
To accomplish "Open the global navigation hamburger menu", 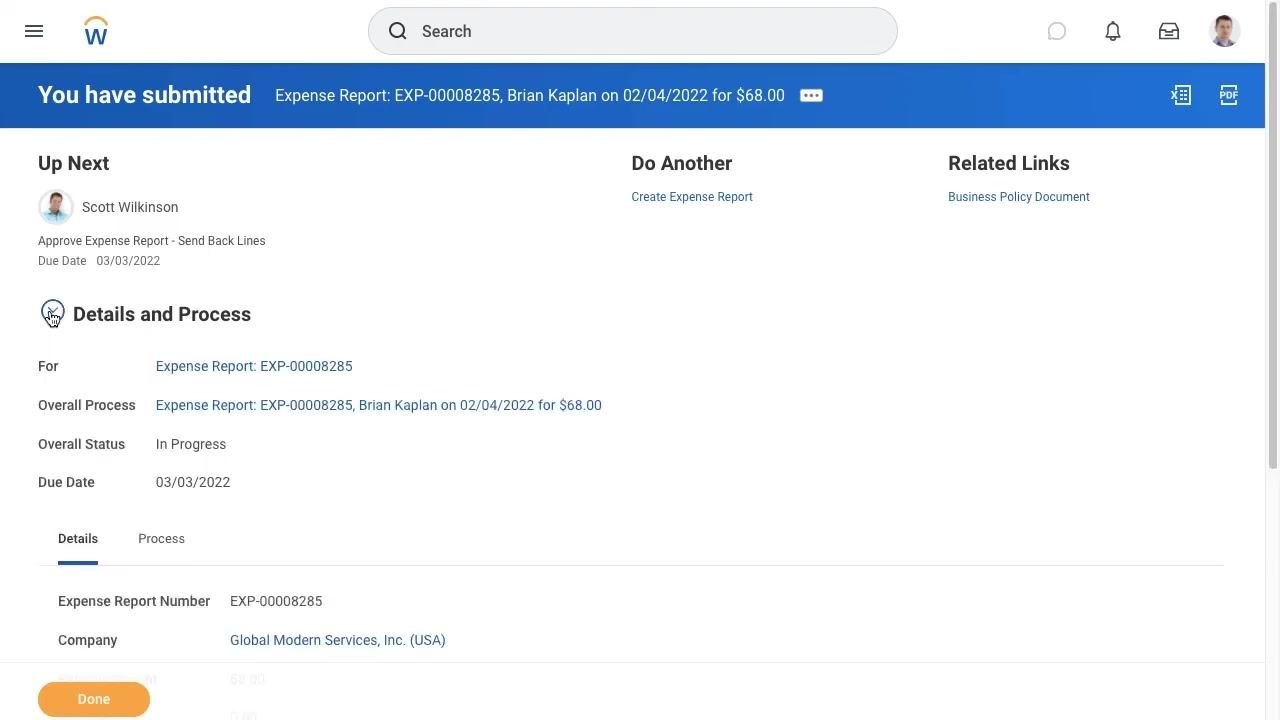I will coord(34,31).
